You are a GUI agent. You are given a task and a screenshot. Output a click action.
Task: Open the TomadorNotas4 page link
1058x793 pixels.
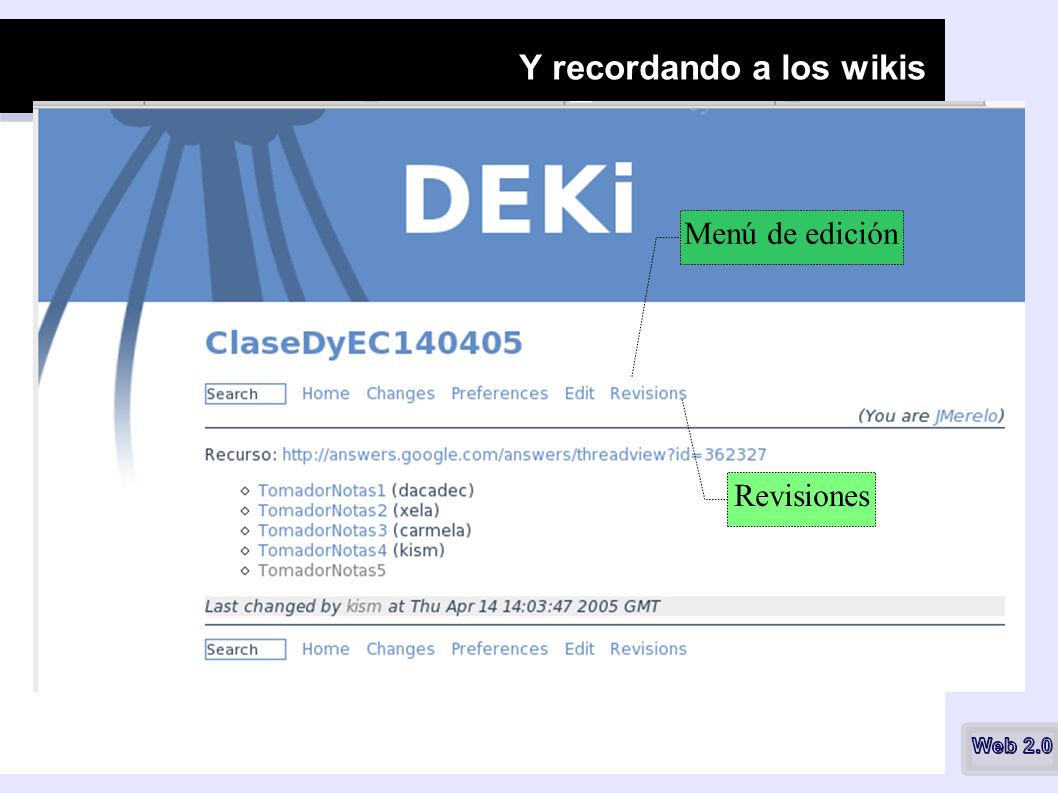[322, 551]
